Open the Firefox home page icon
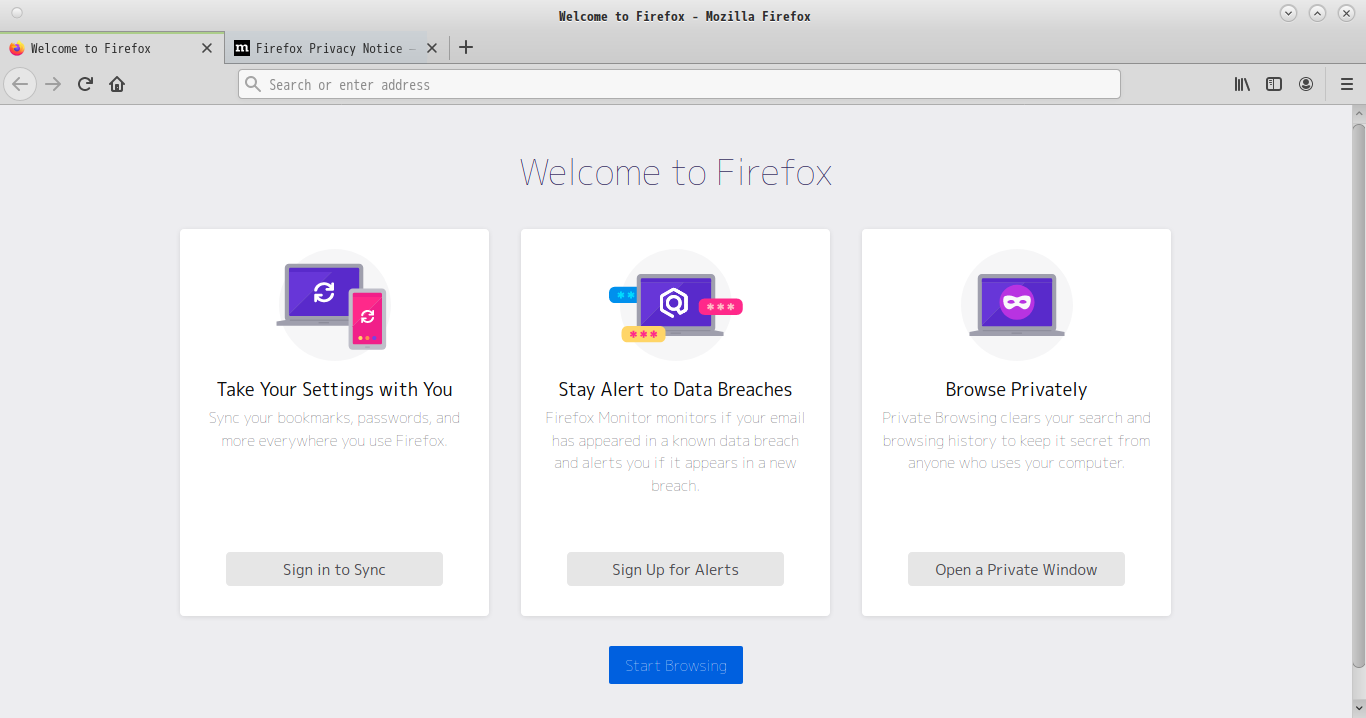 117,84
